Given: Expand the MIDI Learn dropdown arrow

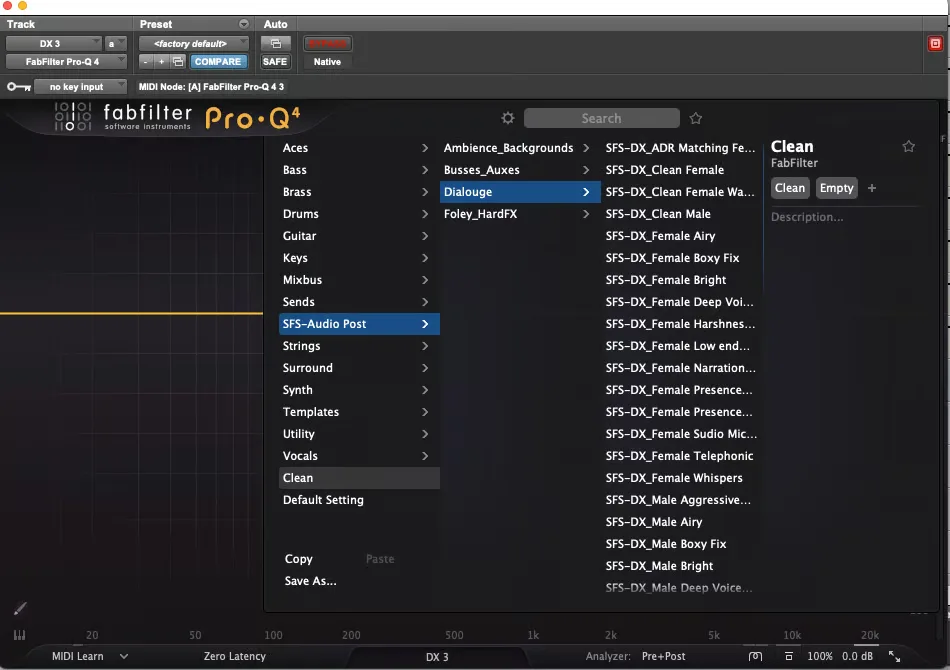Looking at the screenshot, I should [x=124, y=656].
